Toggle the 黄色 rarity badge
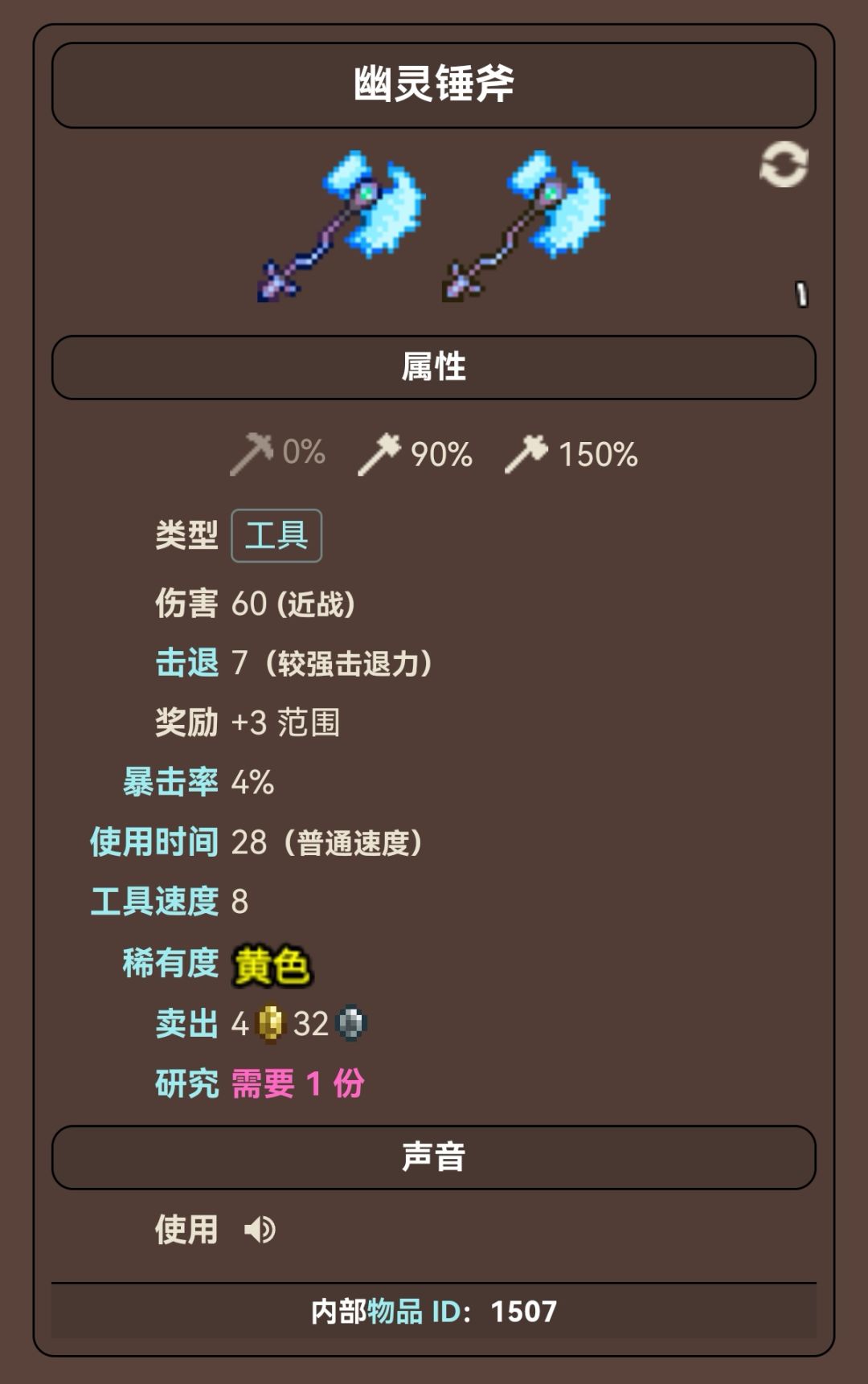 [273, 964]
